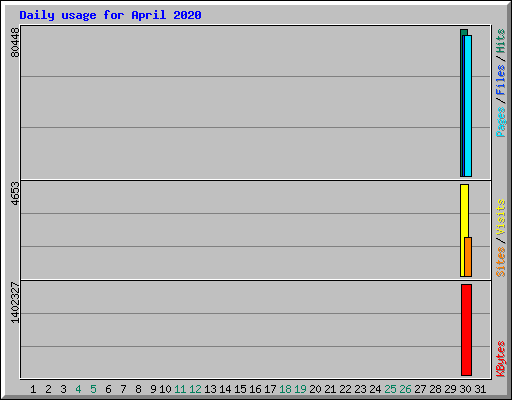This screenshot has height=400, width=512.
Task: Click the green Hits legend label
Action: pyautogui.click(x=501, y=41)
